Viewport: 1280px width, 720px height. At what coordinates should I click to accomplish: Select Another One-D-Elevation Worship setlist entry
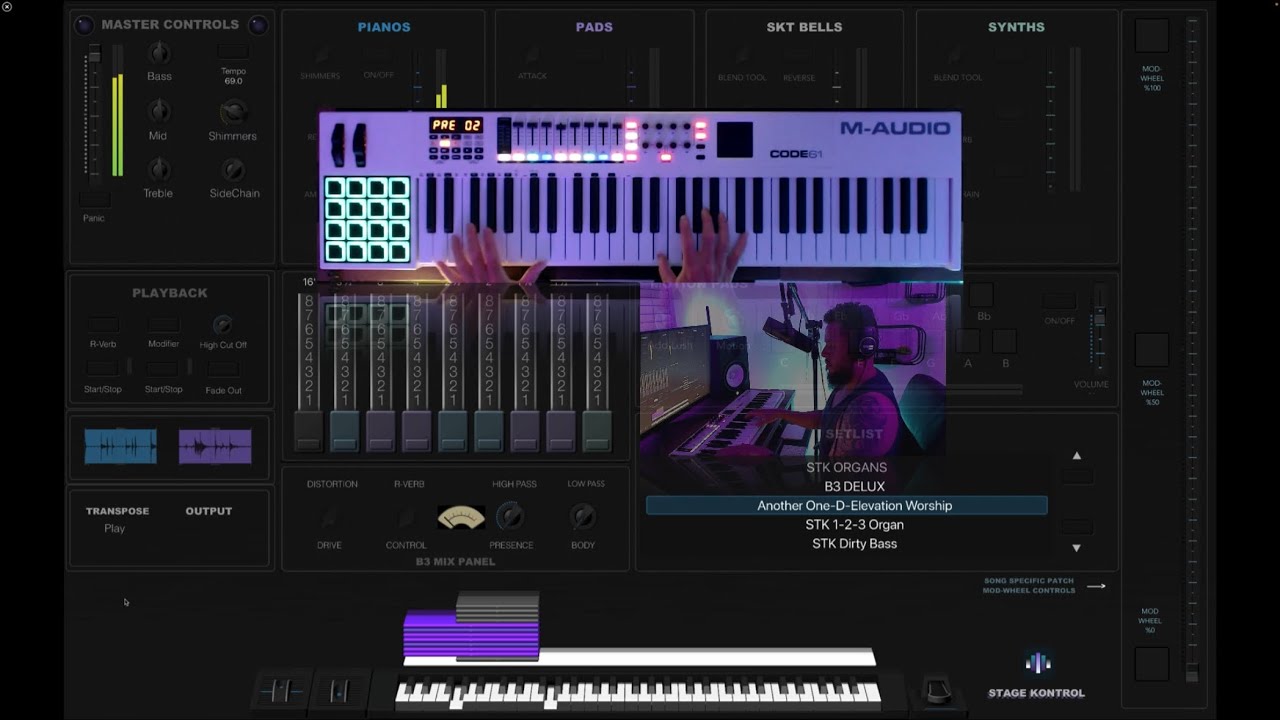[x=847, y=505]
